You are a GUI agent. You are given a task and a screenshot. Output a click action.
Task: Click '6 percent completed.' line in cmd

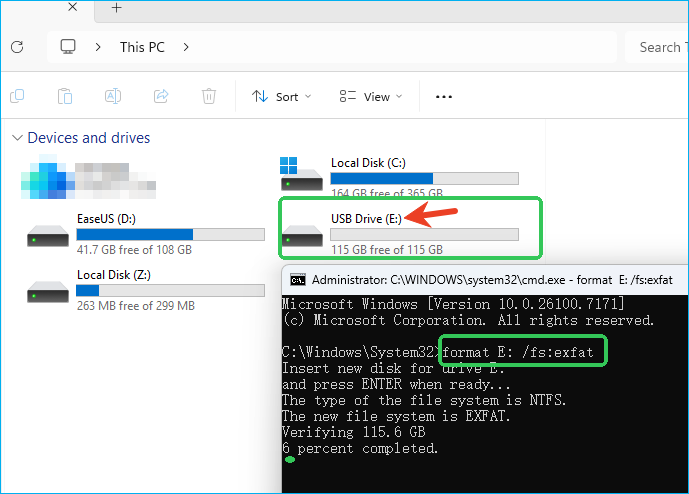(360, 448)
